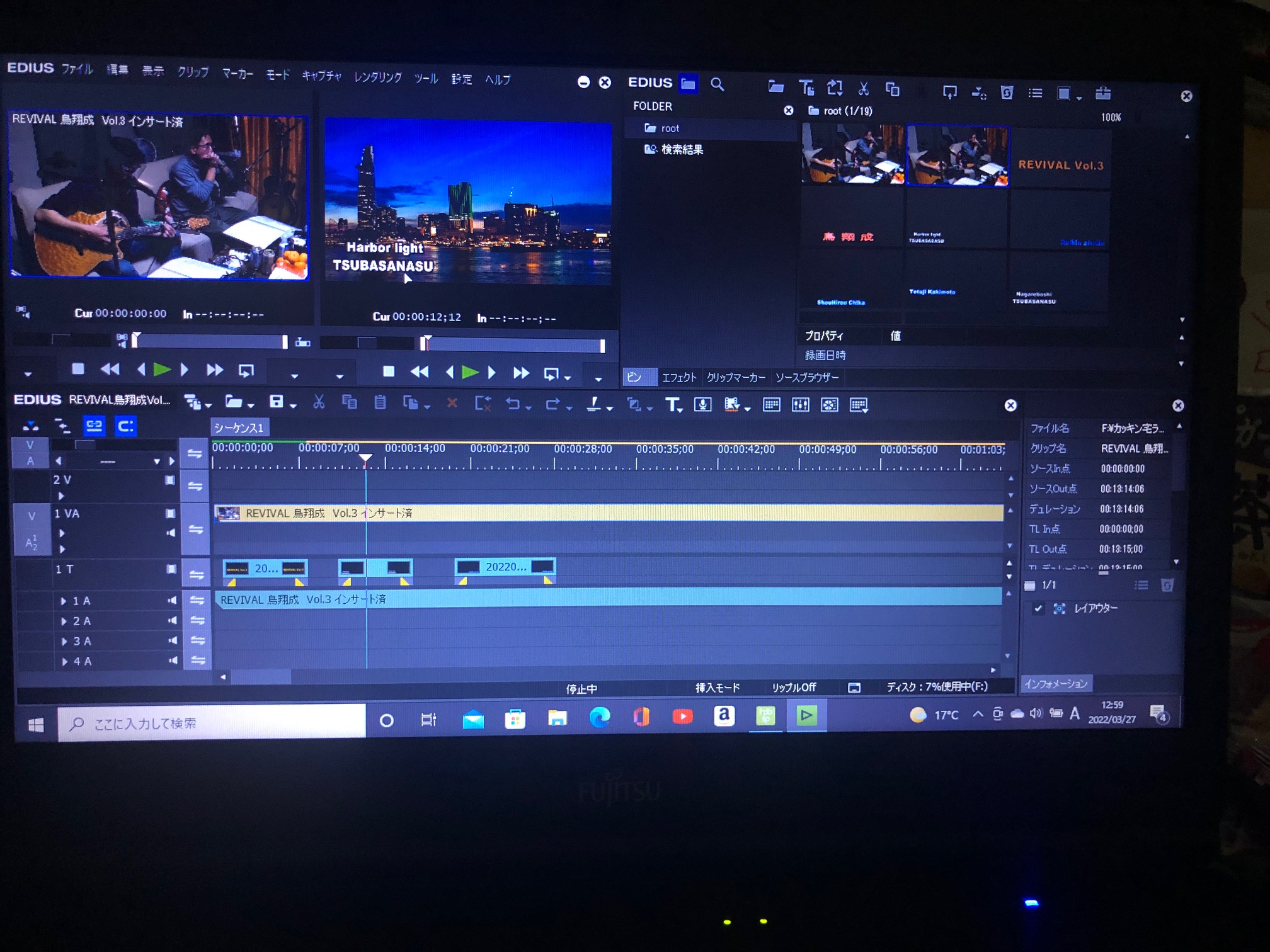Viewport: 1270px width, 952px height.
Task: Click the list view icon in bin toolbar
Action: click(1036, 93)
